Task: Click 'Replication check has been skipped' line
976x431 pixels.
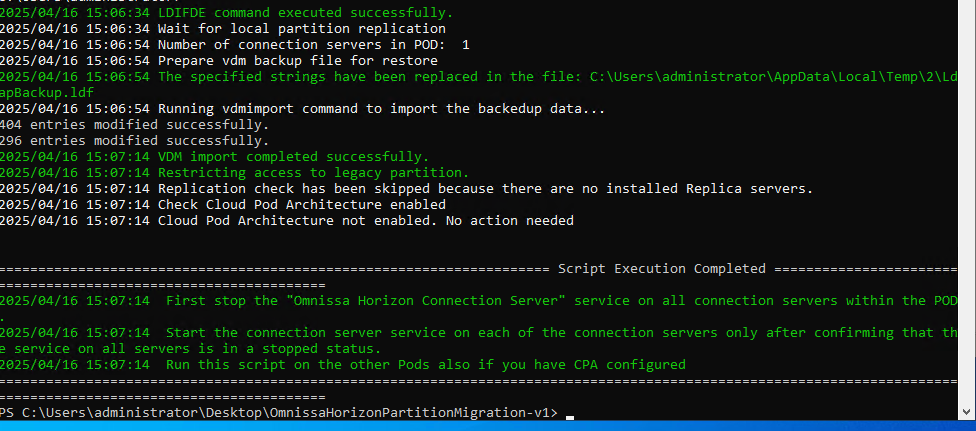Action: 406,189
